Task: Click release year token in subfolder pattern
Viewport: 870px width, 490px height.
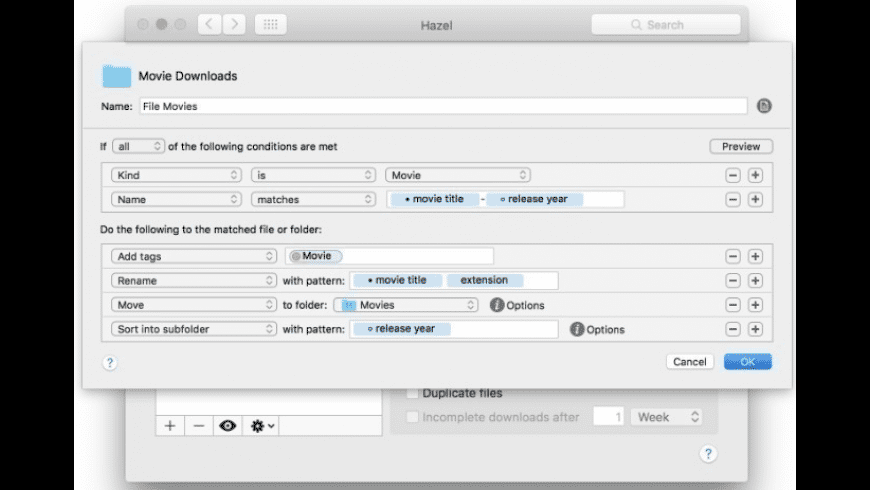Action: coord(401,329)
